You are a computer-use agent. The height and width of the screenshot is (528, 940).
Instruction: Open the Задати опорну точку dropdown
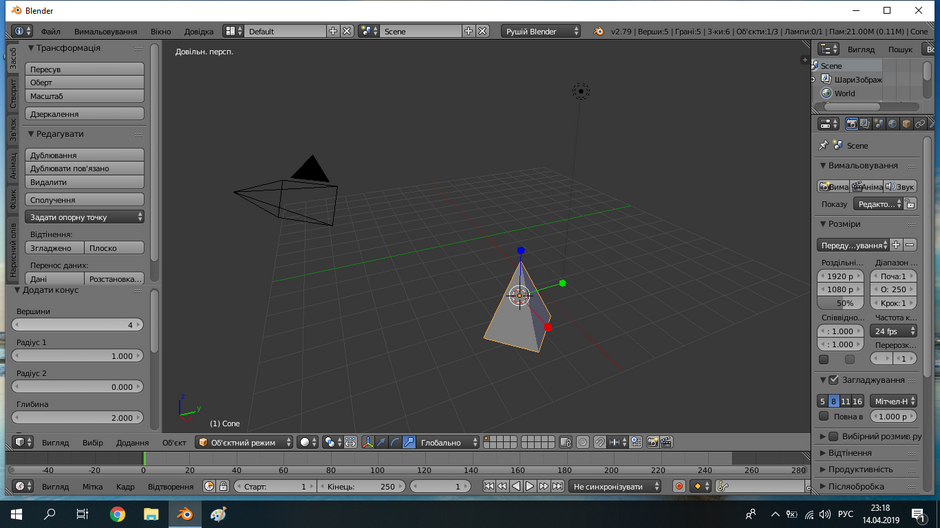tap(85, 217)
